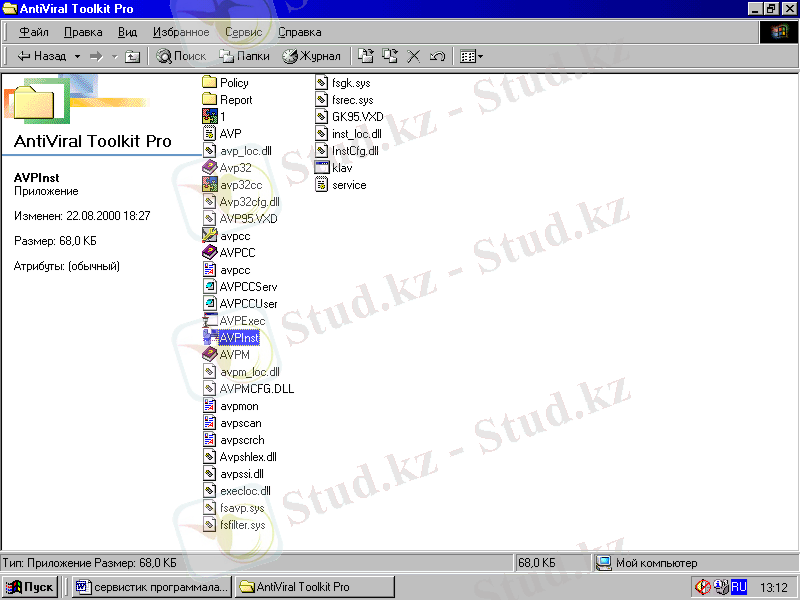Image resolution: width=800 pixels, height=600 pixels.
Task: Switch to сервистик программала Word task
Action: [152, 587]
